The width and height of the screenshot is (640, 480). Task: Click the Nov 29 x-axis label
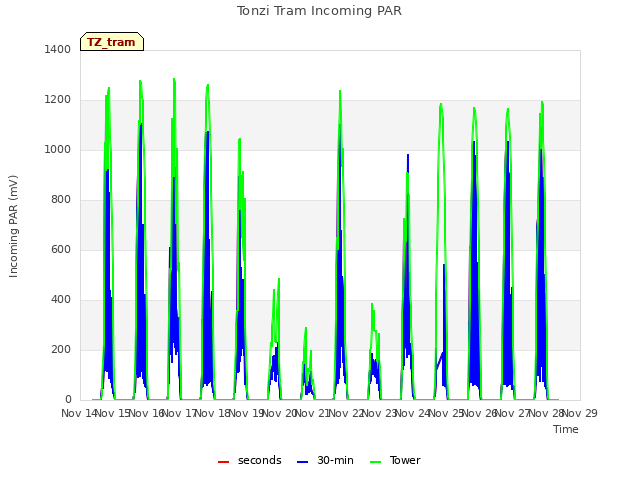tap(580, 413)
